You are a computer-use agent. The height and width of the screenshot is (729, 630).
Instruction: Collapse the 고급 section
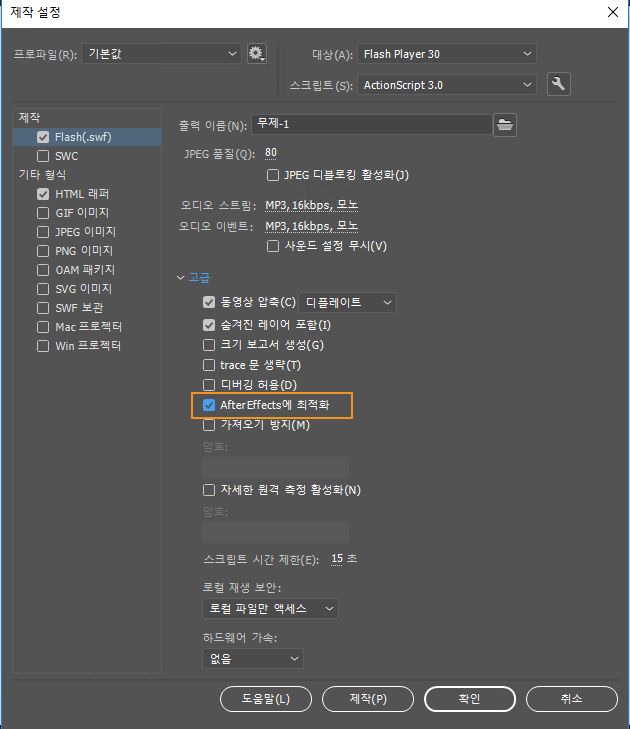coord(180,278)
